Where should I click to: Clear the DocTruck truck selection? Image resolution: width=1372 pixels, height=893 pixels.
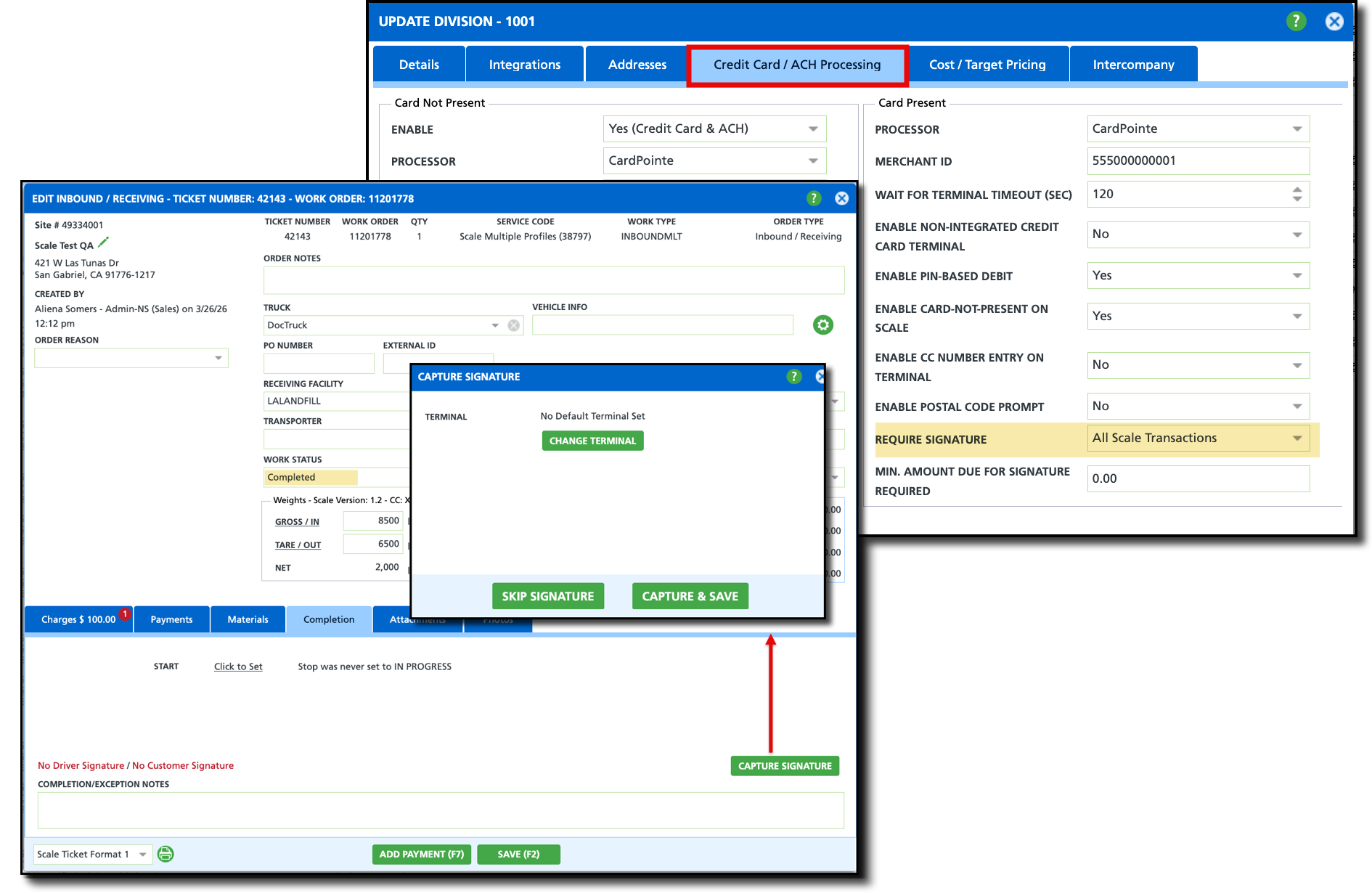(514, 325)
